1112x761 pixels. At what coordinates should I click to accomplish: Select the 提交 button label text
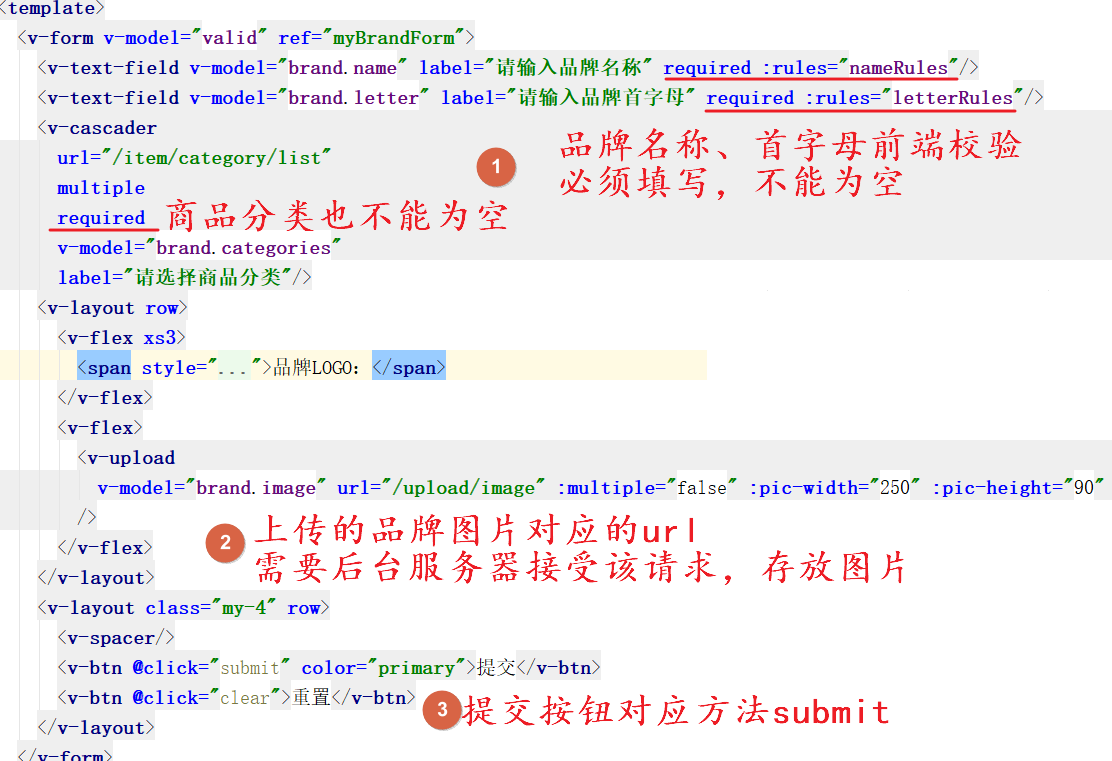pos(496,667)
